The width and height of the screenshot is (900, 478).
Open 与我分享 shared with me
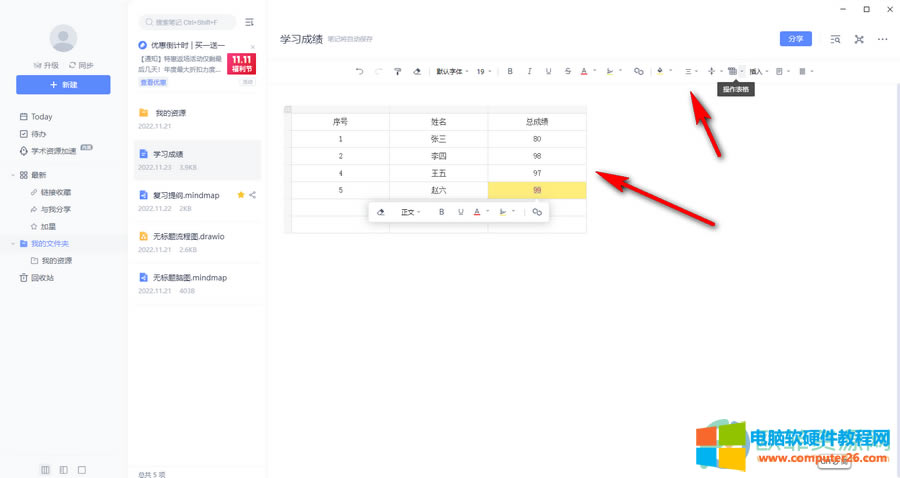51,209
